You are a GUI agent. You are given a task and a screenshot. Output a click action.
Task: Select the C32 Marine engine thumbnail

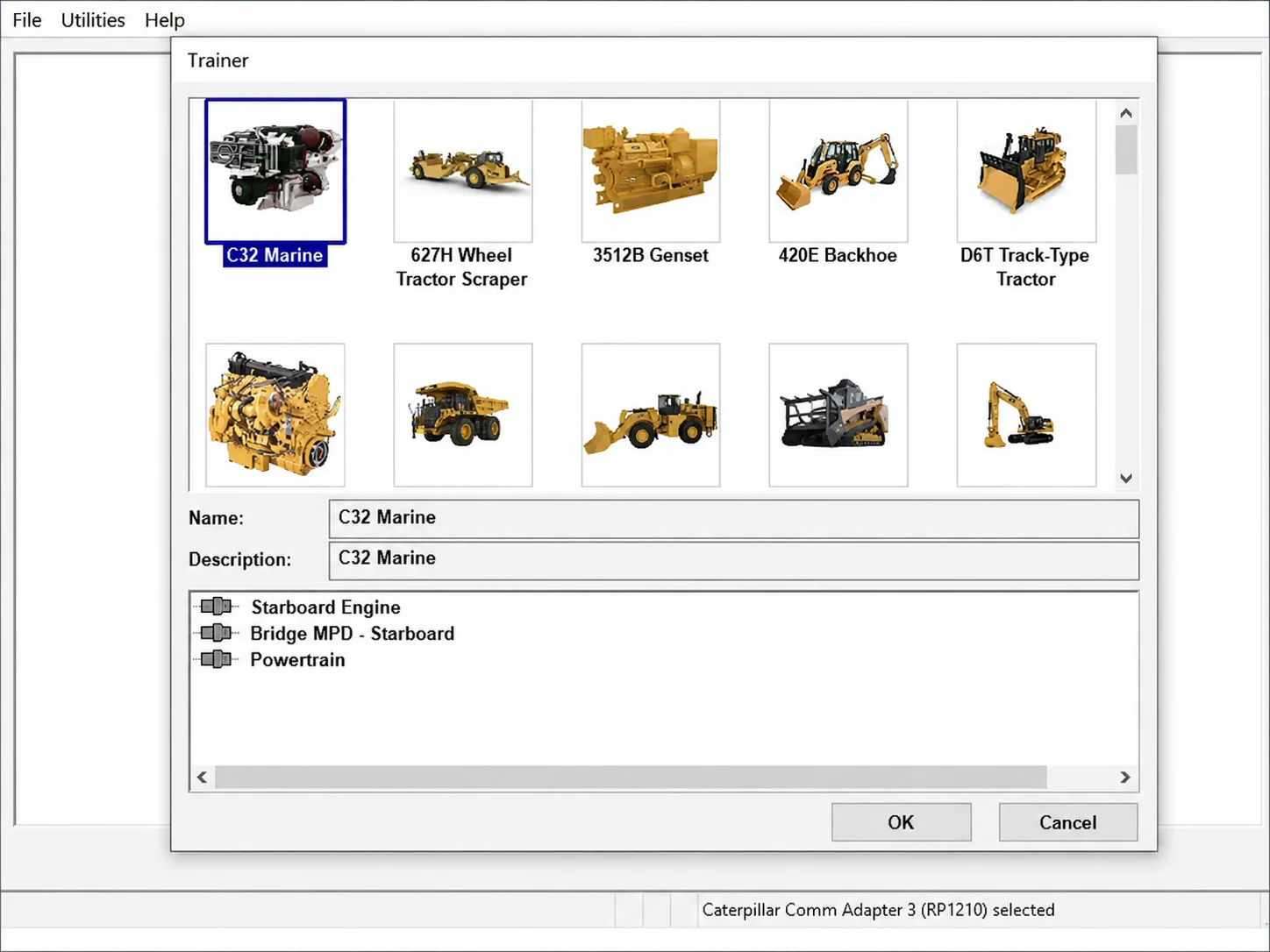[x=275, y=172]
